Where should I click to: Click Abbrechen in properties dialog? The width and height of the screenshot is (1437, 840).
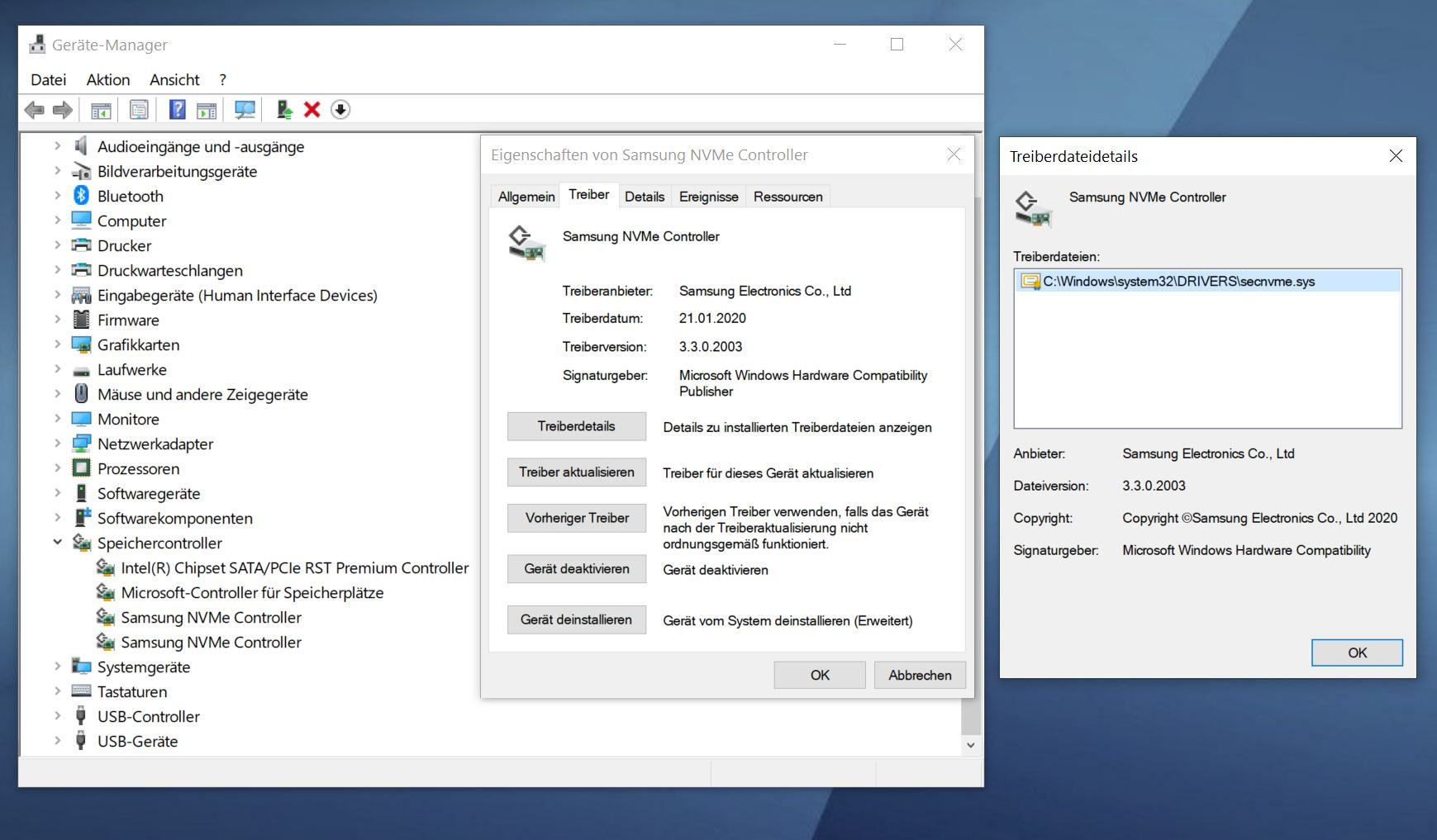pyautogui.click(x=920, y=675)
